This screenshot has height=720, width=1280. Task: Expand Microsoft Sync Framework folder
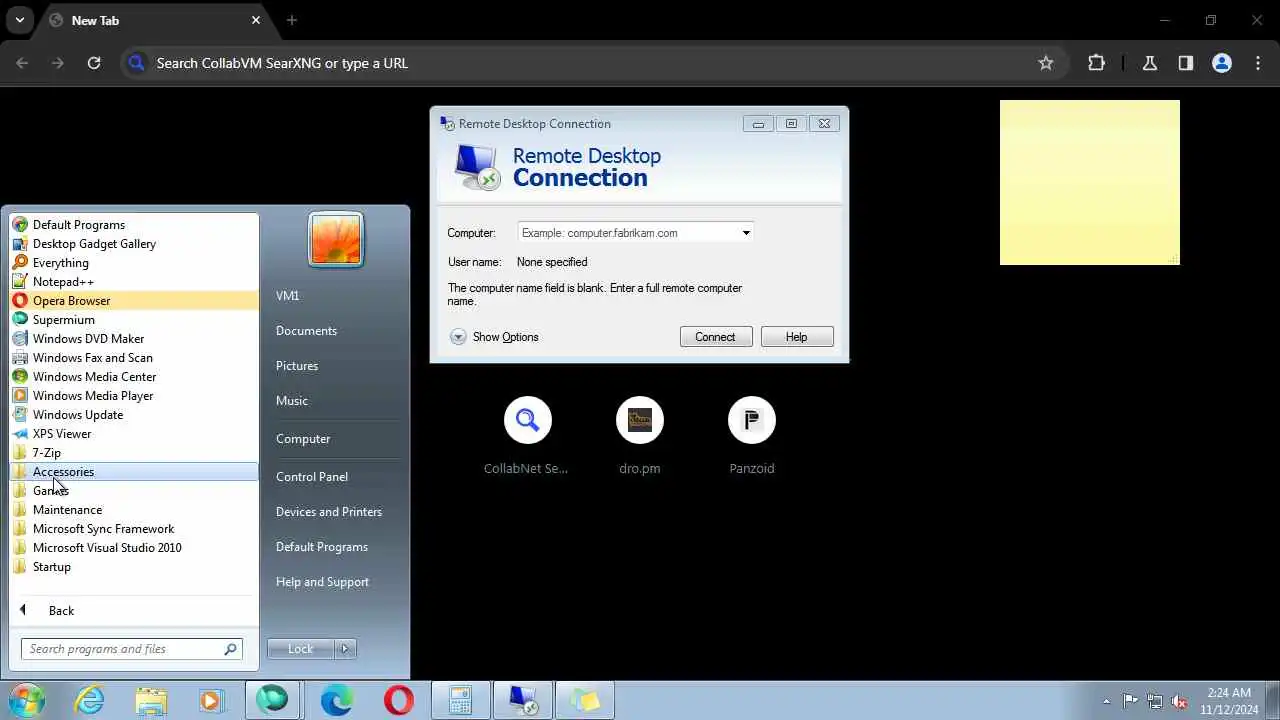(x=134, y=529)
